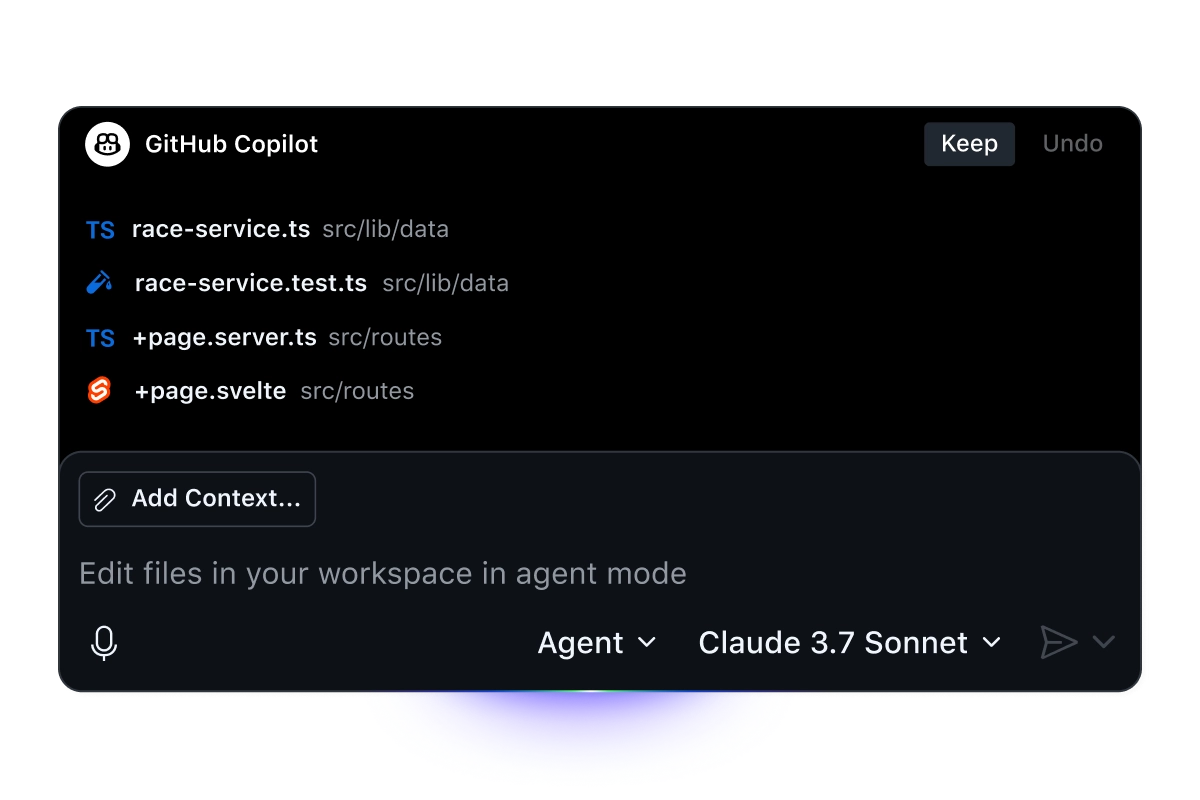Click the TS icon beside race-service.ts

point(100,230)
